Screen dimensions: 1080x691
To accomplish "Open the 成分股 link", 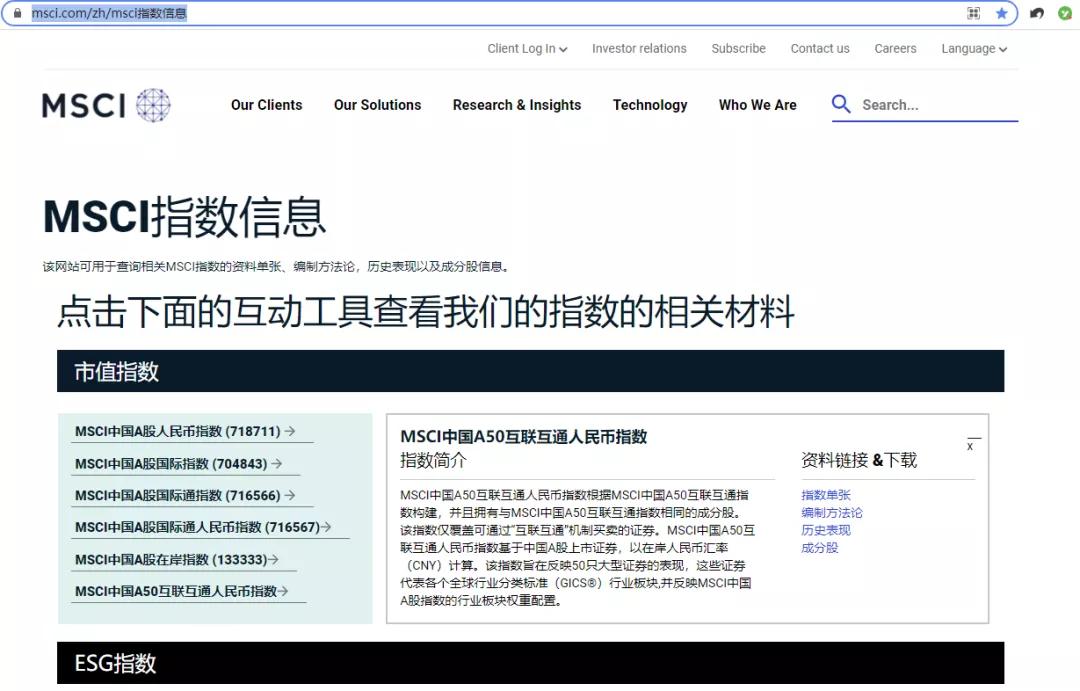I will 819,548.
